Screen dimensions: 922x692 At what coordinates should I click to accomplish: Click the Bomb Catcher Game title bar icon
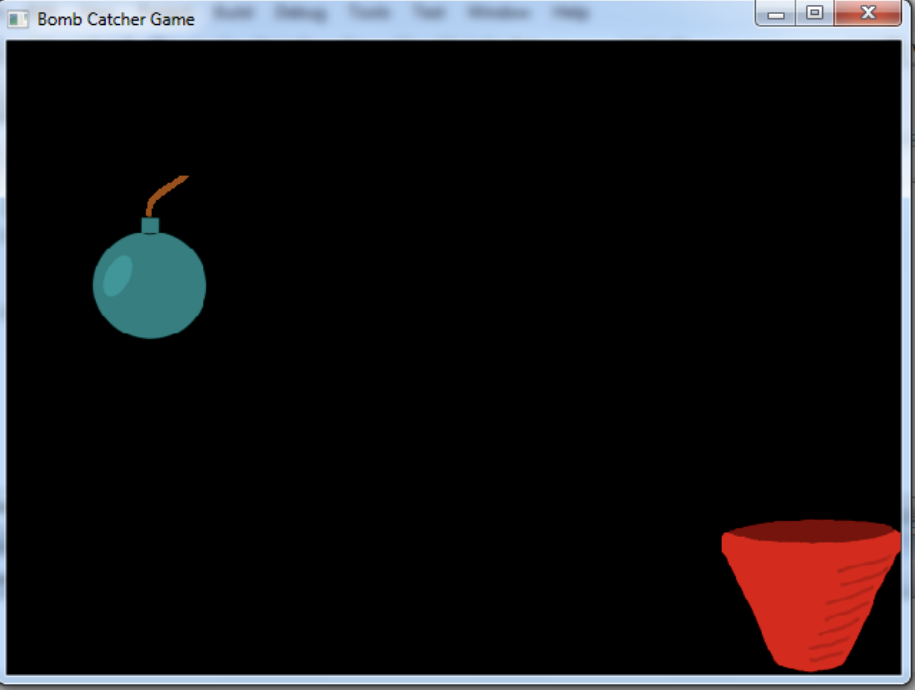coord(17,18)
